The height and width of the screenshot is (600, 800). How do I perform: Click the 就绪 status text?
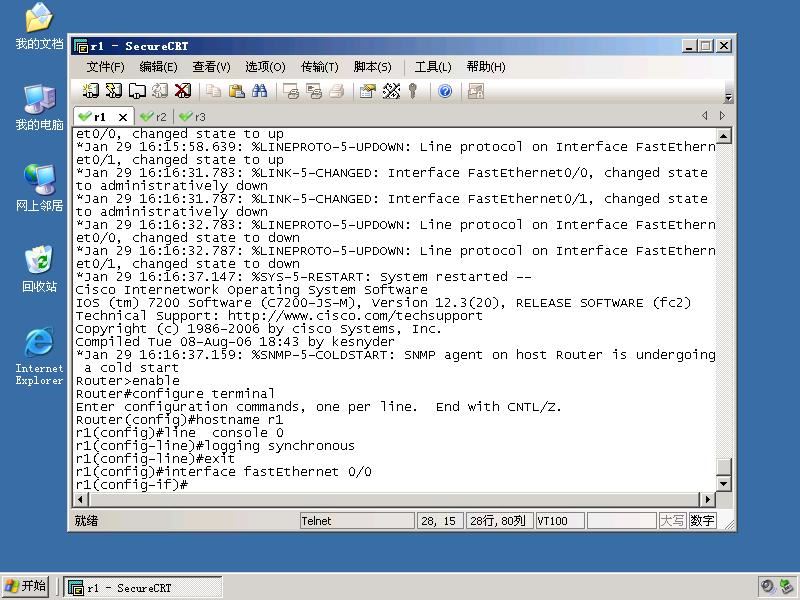pos(86,521)
